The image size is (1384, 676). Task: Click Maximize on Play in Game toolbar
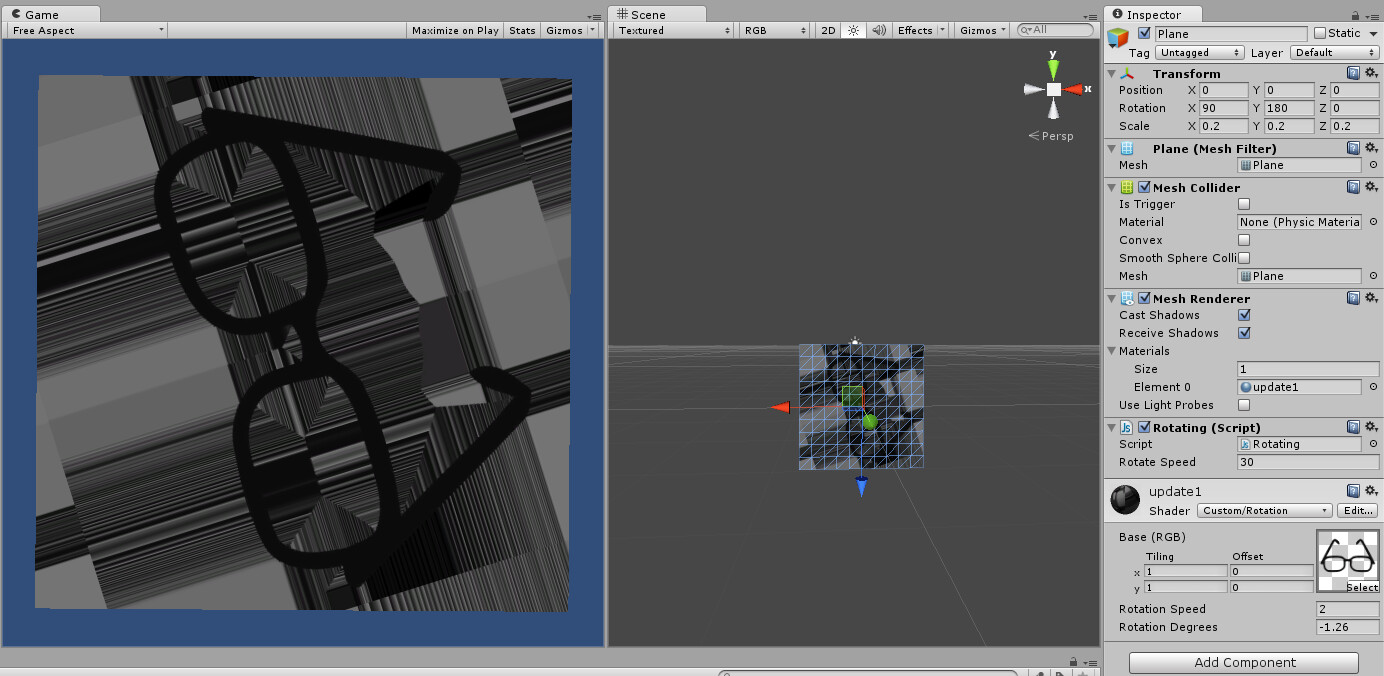[x=455, y=30]
